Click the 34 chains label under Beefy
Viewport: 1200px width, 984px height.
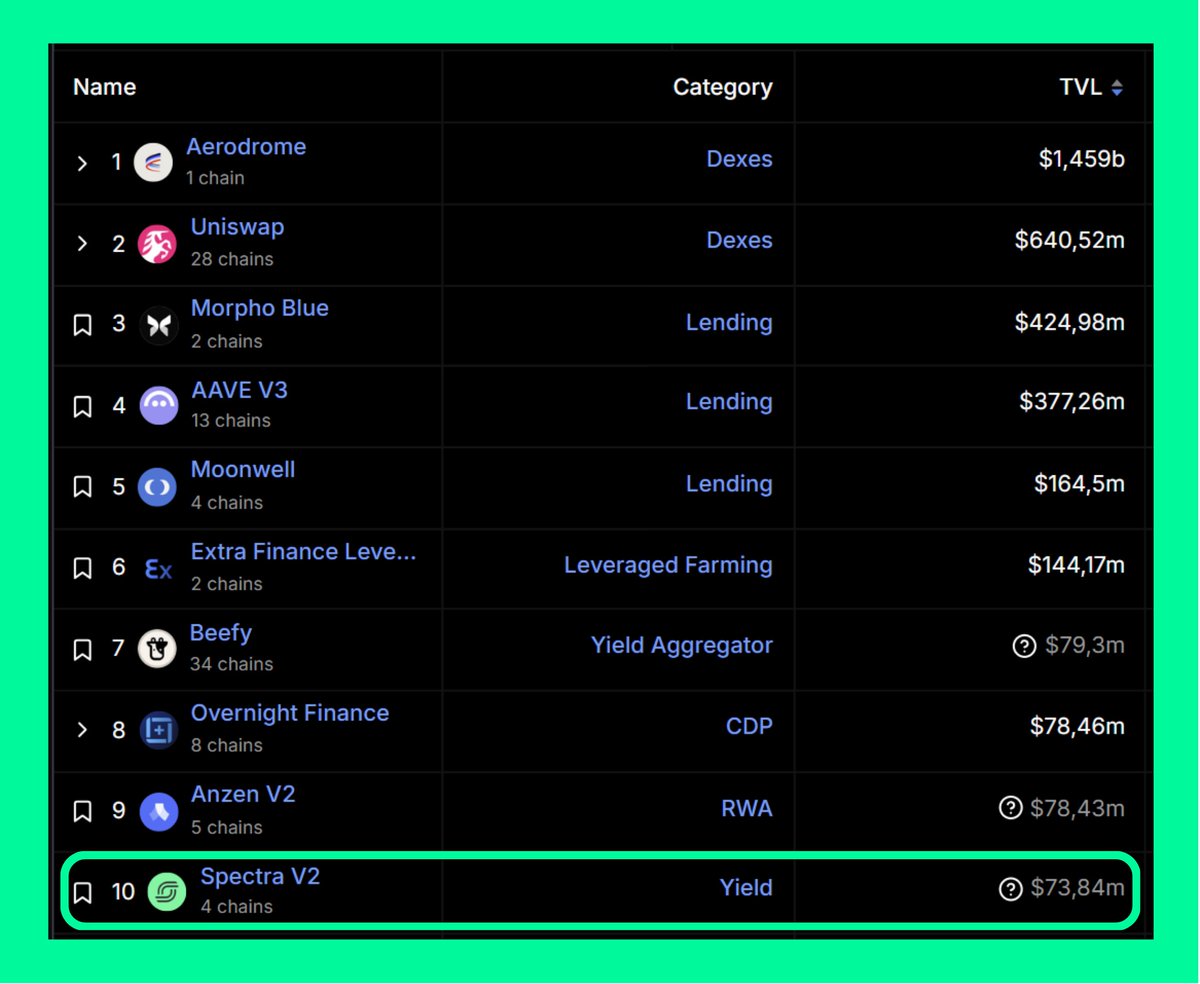click(x=231, y=664)
